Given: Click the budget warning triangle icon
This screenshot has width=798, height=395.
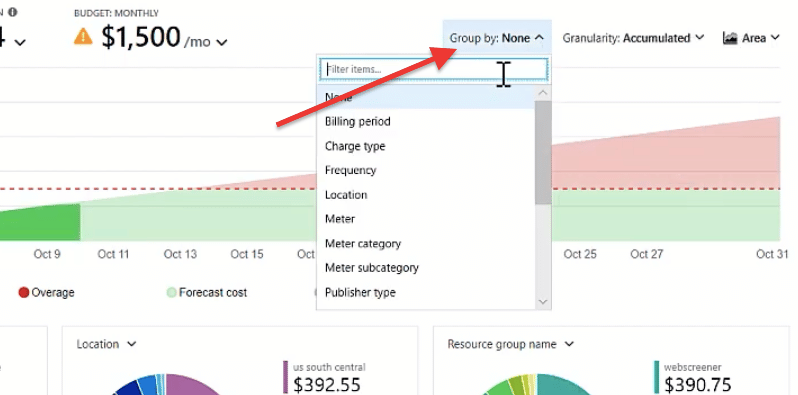Looking at the screenshot, I should (83, 37).
